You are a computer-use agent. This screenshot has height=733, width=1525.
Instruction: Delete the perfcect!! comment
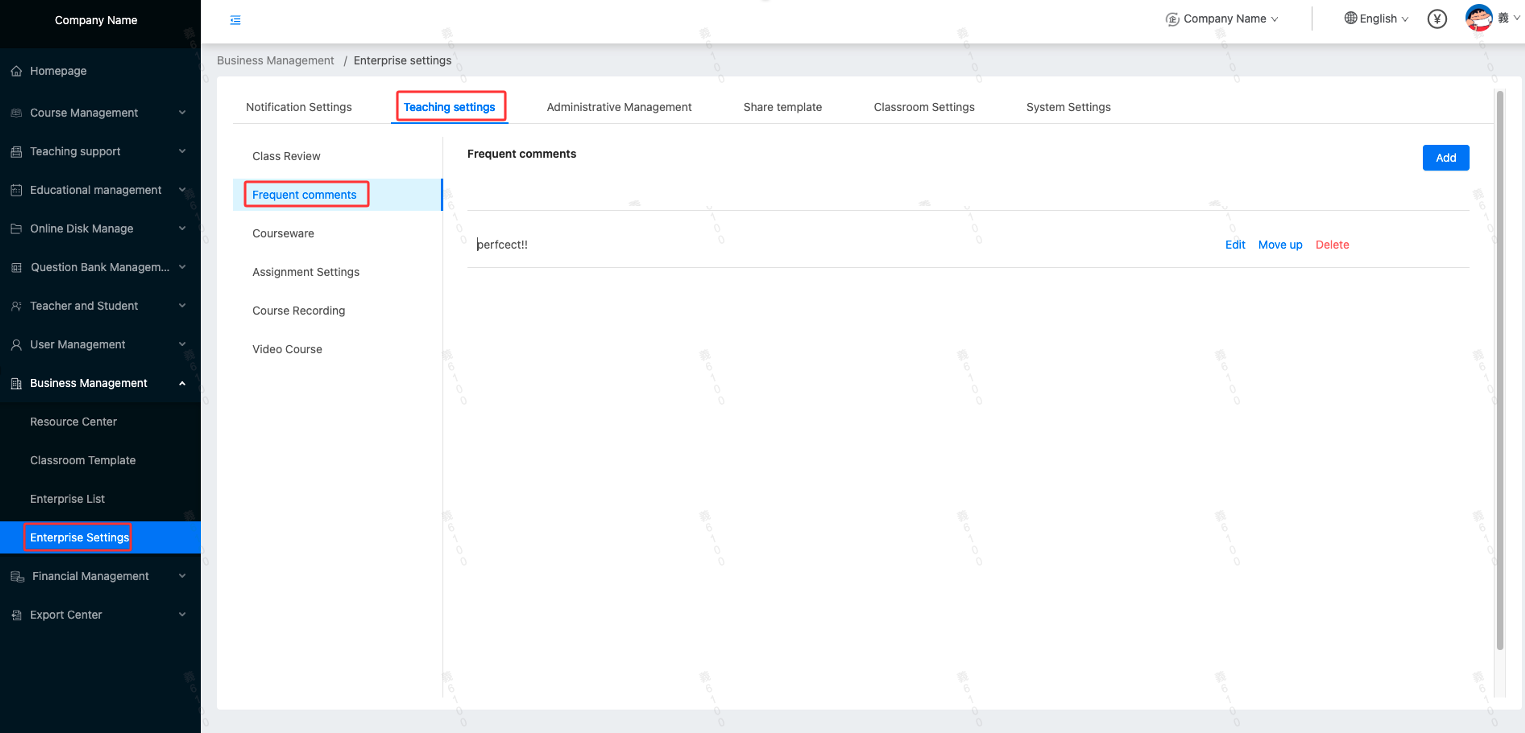1332,245
